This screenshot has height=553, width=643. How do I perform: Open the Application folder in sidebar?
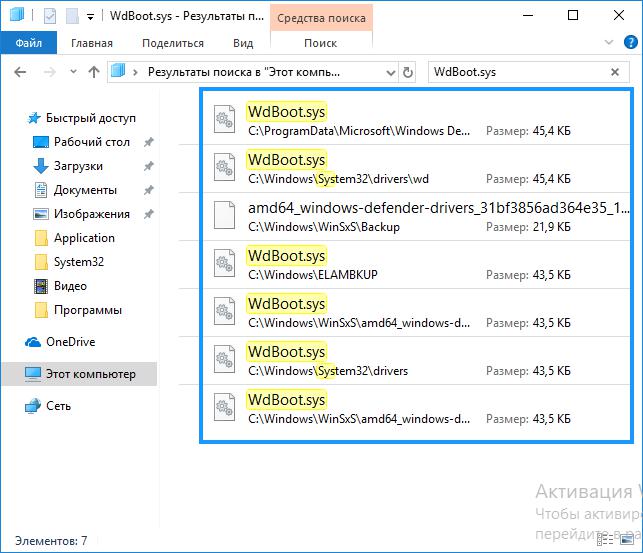[75, 238]
